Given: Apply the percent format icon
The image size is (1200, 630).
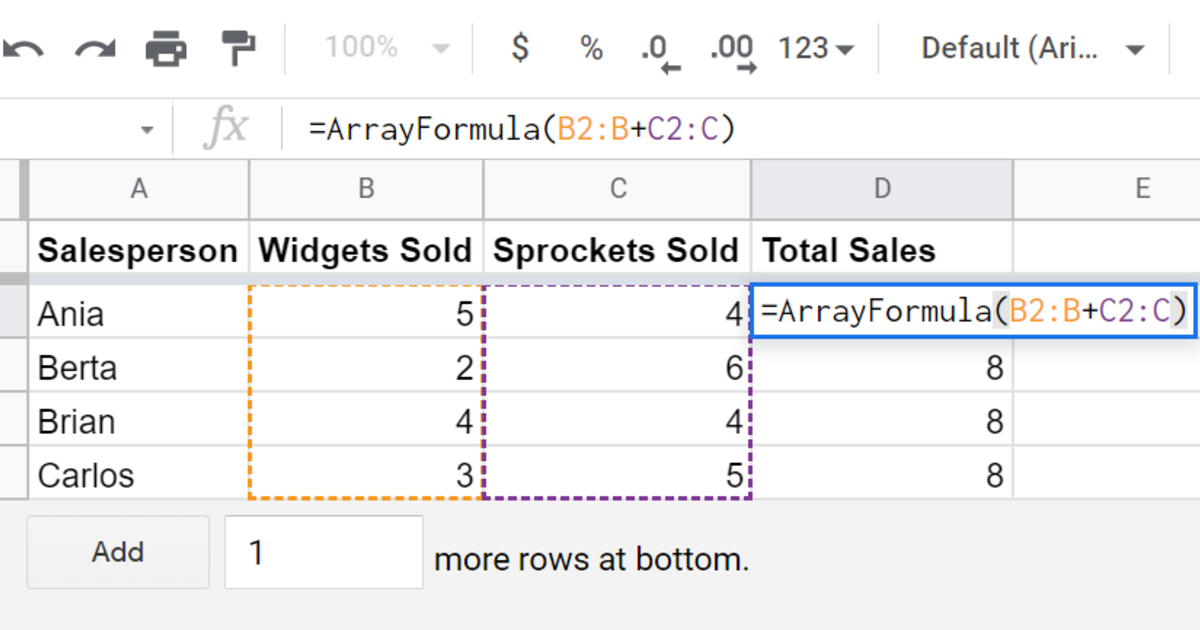Looking at the screenshot, I should [x=592, y=47].
